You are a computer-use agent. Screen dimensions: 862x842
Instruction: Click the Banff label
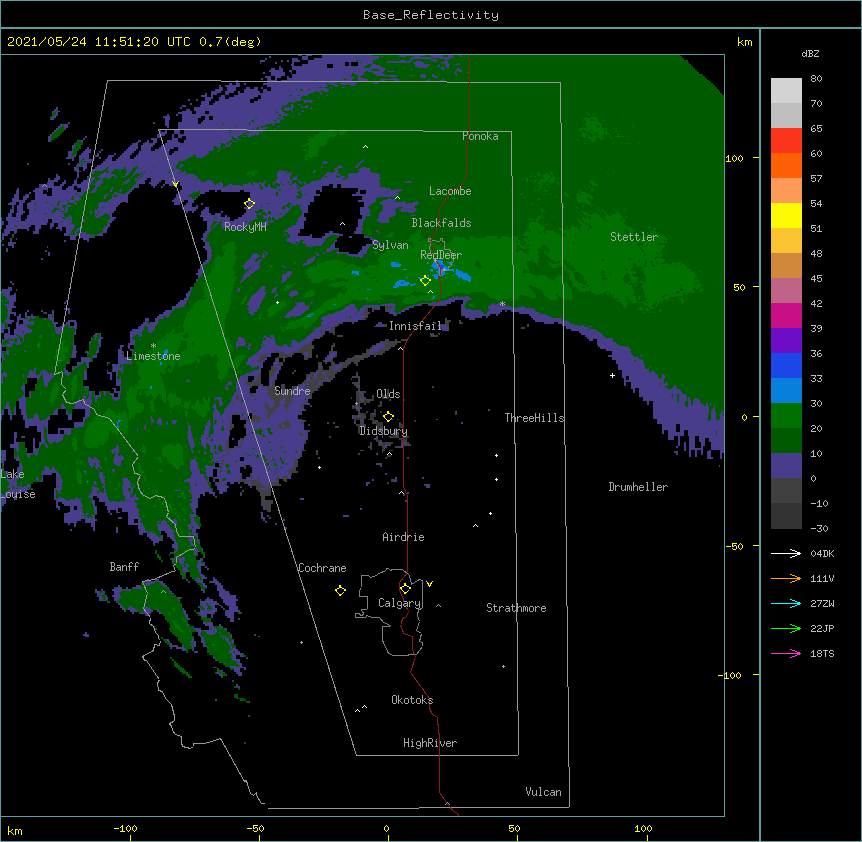pos(124,567)
